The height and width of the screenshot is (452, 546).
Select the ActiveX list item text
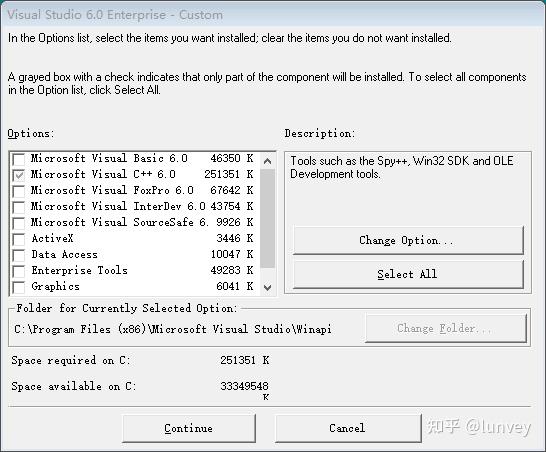pyautogui.click(x=53, y=239)
